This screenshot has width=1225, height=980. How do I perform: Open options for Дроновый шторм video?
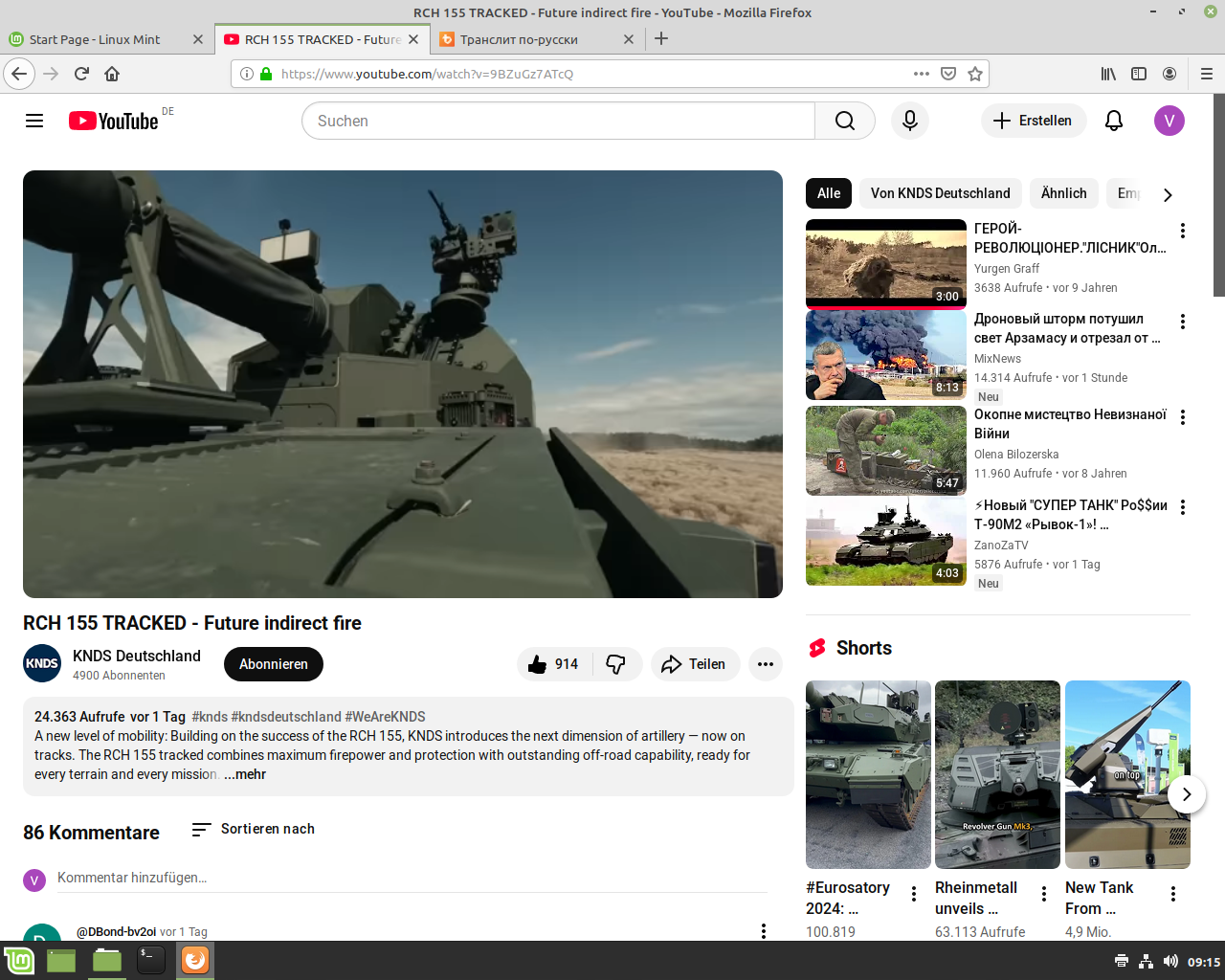point(1183,322)
